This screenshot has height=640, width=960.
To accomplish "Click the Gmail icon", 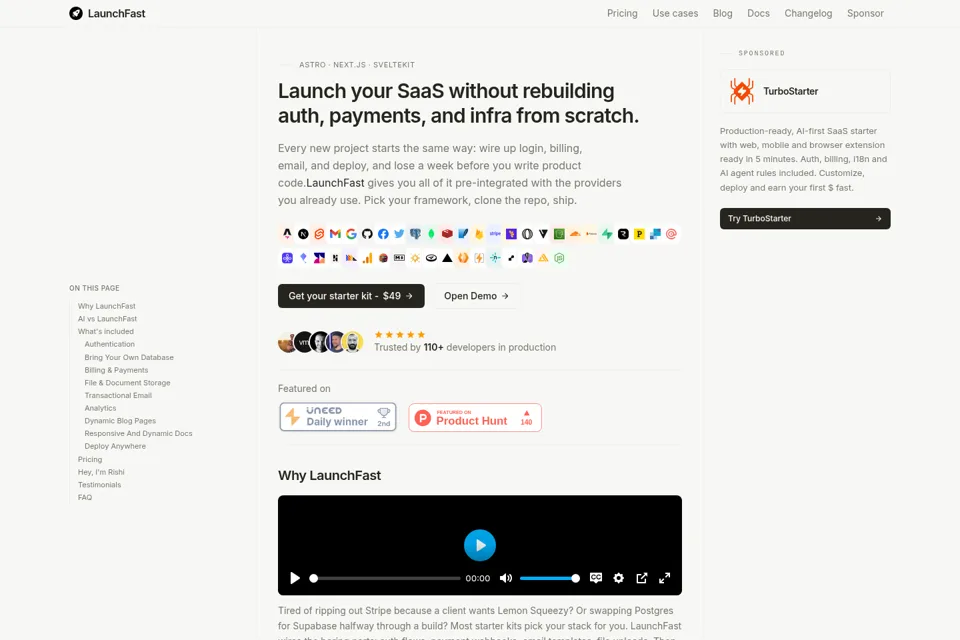I will (335, 233).
